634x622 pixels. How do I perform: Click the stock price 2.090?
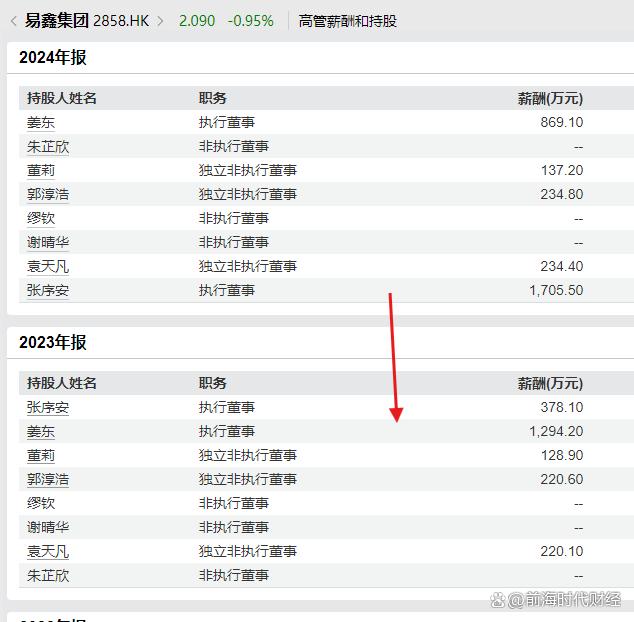pos(197,21)
